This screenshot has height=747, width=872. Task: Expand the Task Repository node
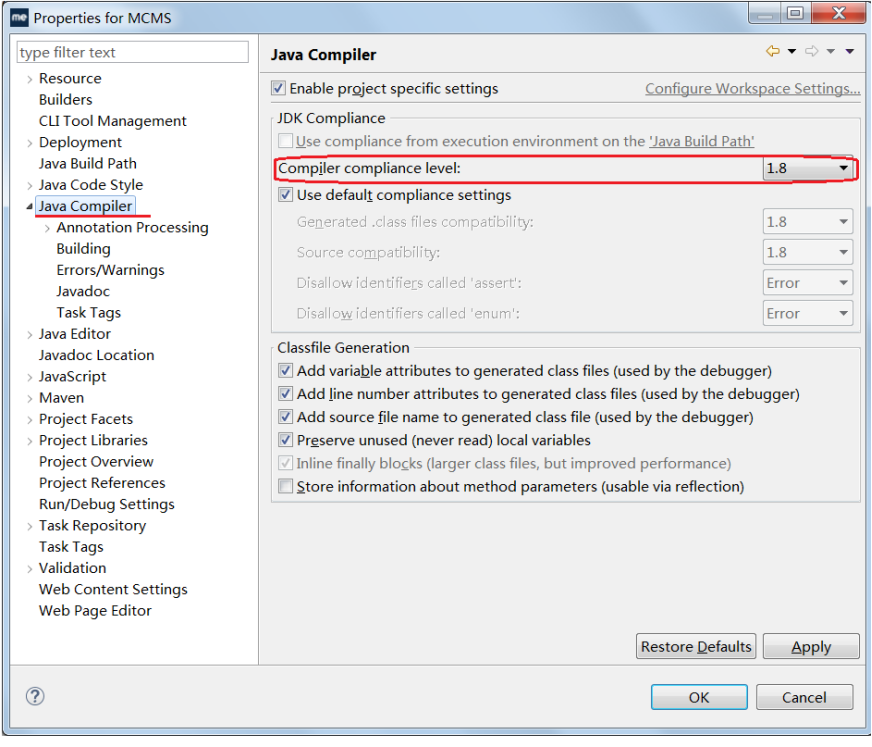click(29, 526)
